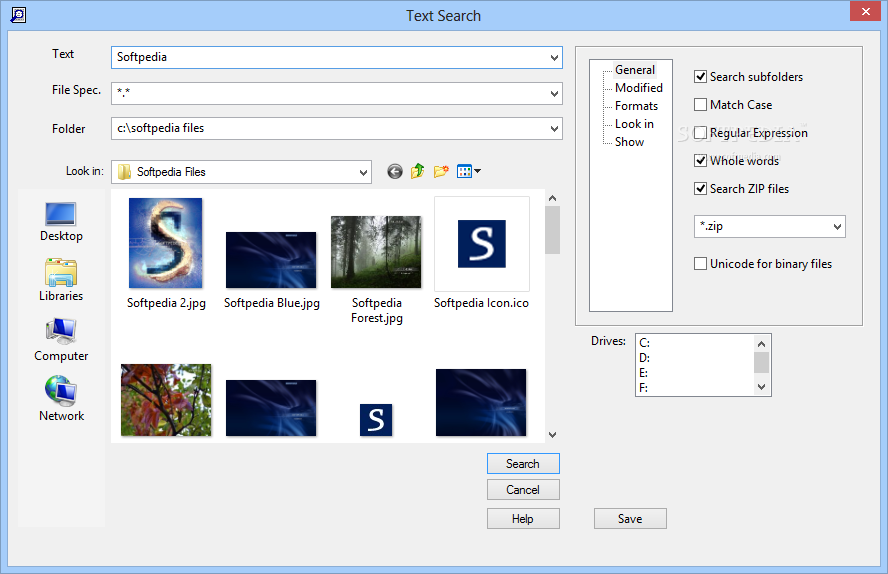
Task: Click the Search button
Action: tap(523, 464)
